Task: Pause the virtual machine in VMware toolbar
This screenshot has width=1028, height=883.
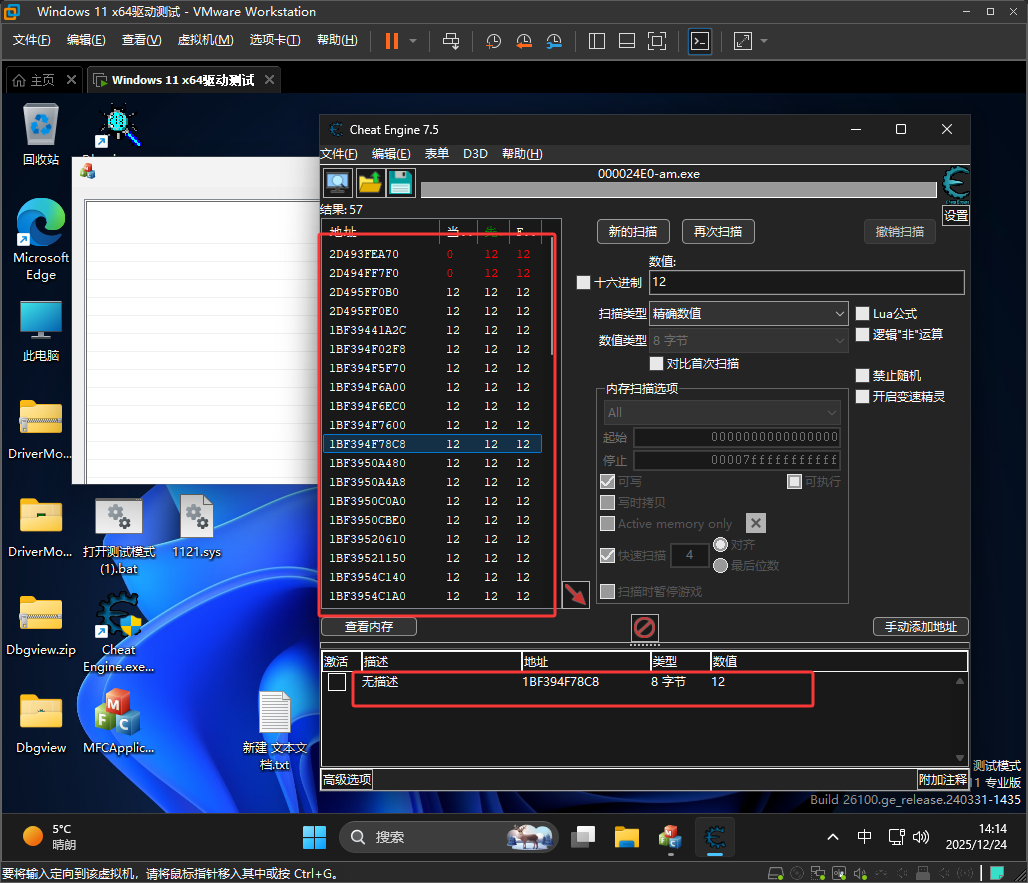Action: click(391, 41)
